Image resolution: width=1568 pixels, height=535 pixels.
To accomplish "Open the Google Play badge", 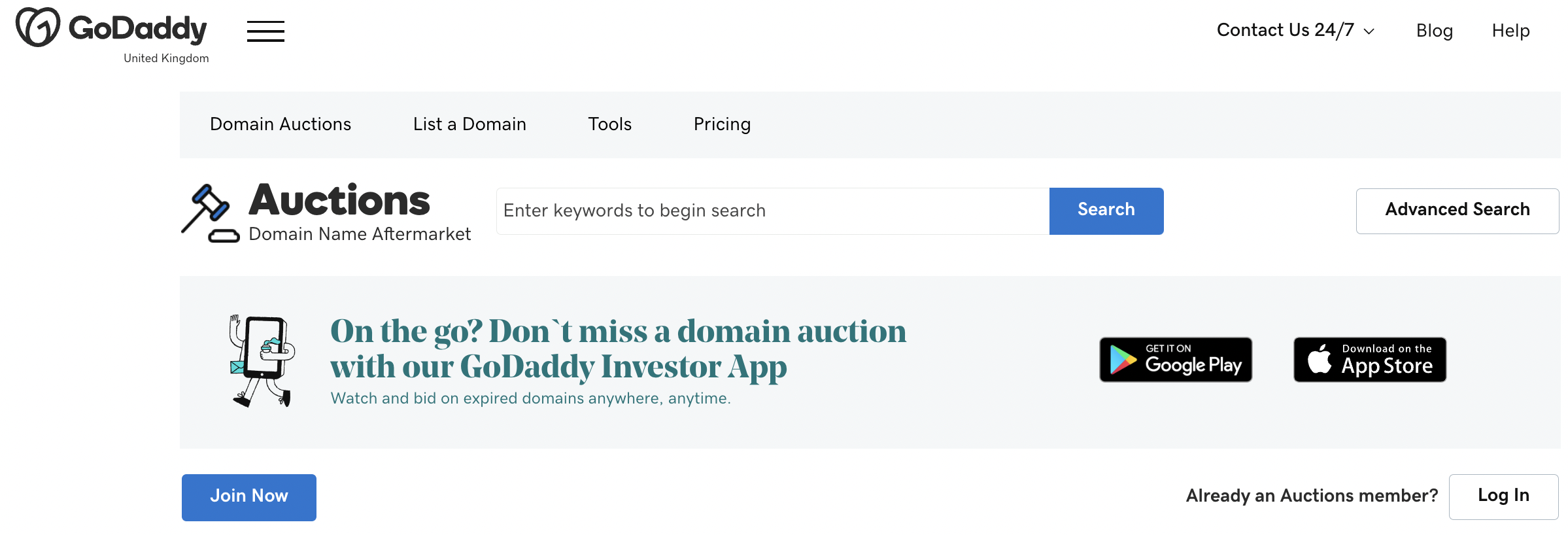I will 1176,360.
